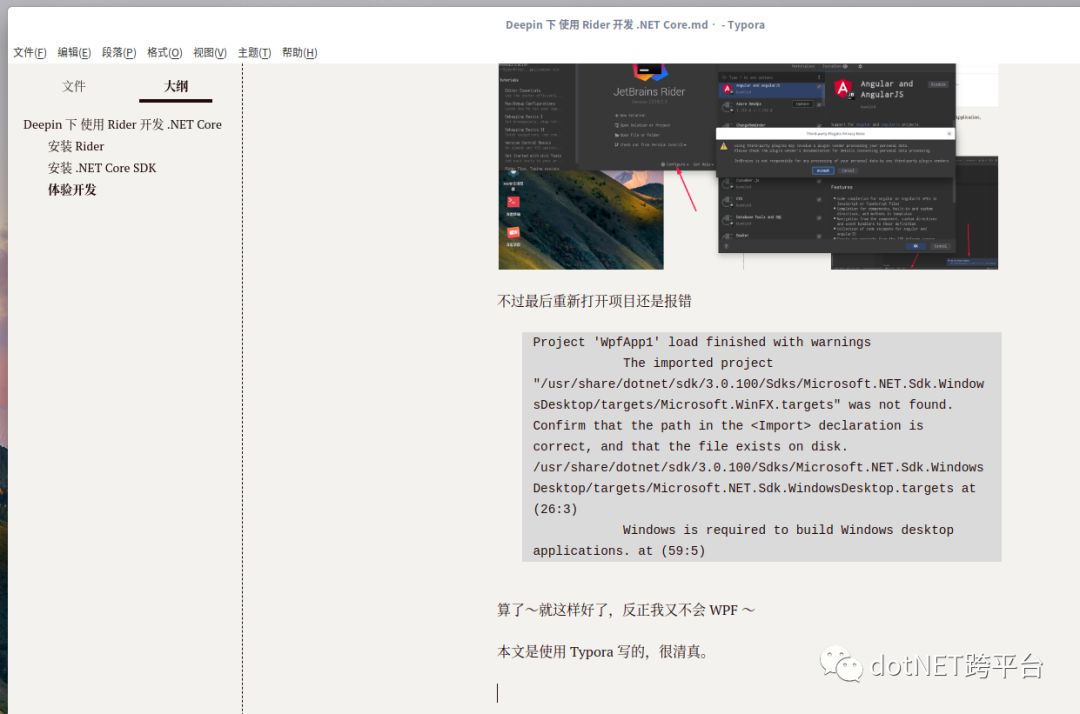
Task: Switch to the 大纲 sidebar tab
Action: pos(176,86)
